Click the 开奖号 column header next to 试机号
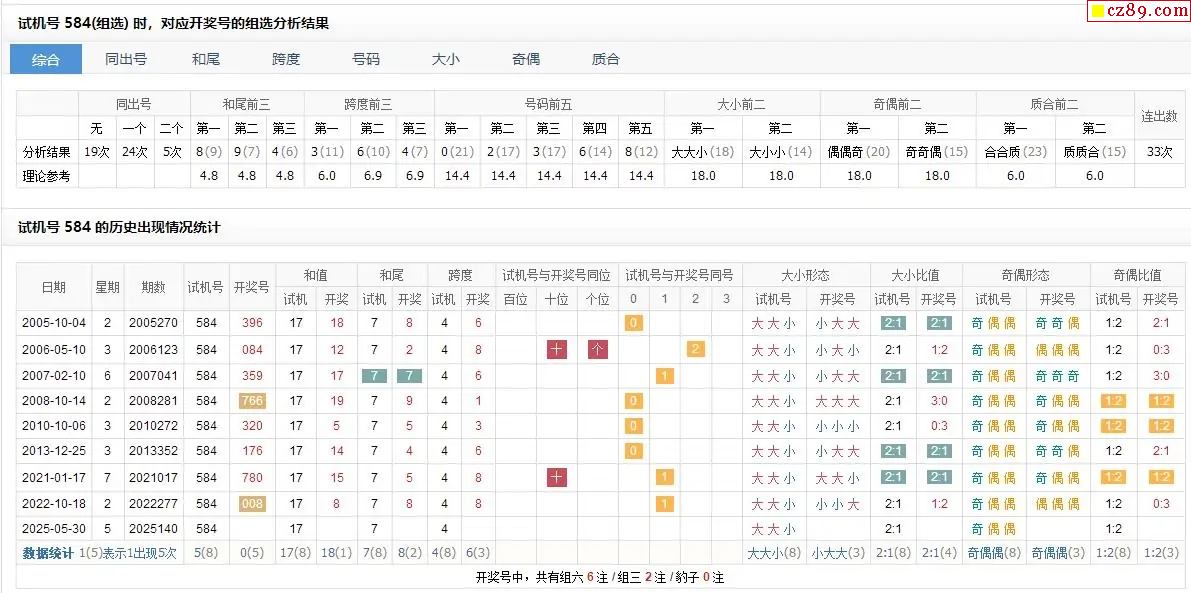 coord(252,287)
